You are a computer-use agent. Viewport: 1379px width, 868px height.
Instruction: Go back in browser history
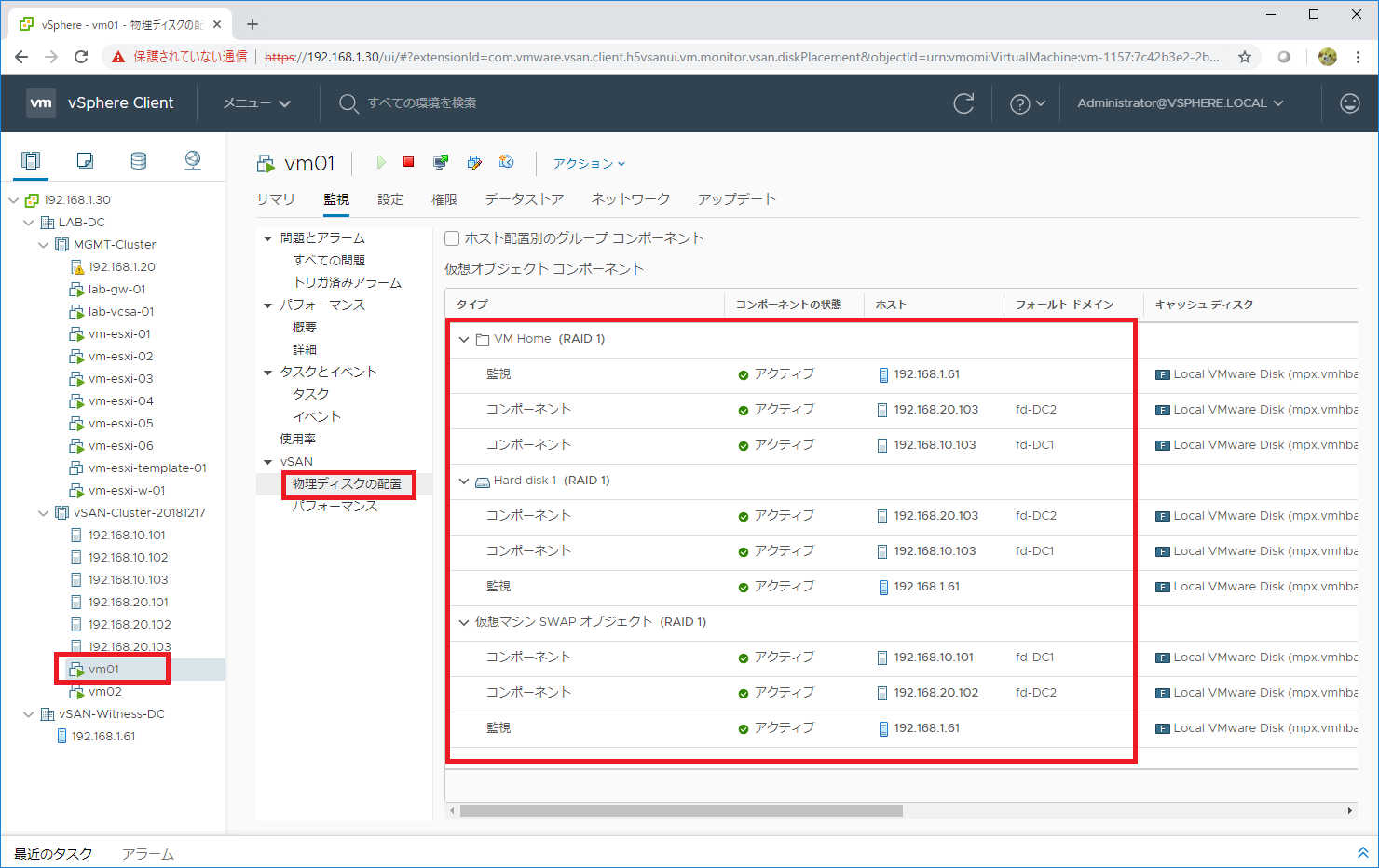pos(21,57)
